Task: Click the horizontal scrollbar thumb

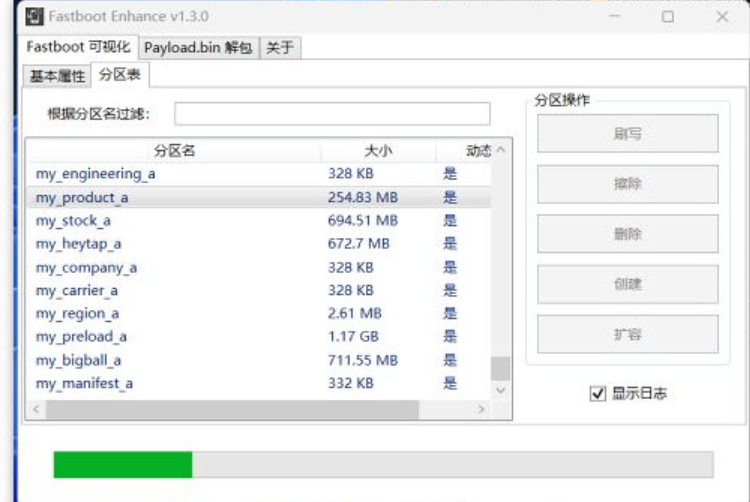Action: (x=232, y=410)
